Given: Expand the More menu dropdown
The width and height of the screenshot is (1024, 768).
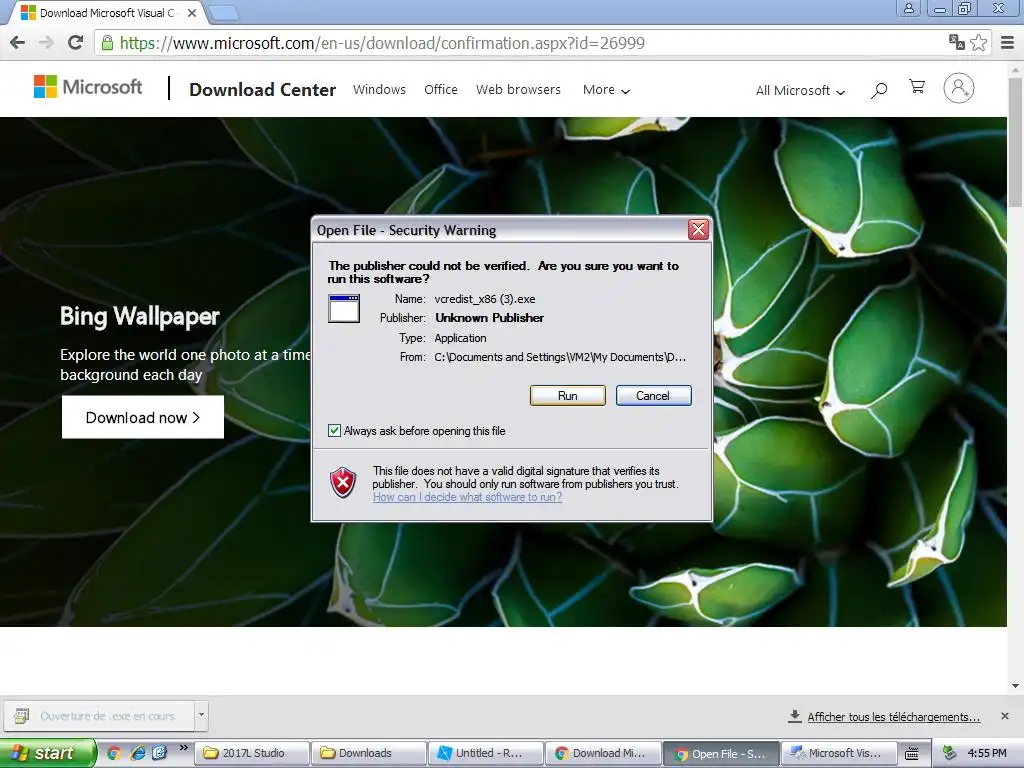Looking at the screenshot, I should click(606, 90).
